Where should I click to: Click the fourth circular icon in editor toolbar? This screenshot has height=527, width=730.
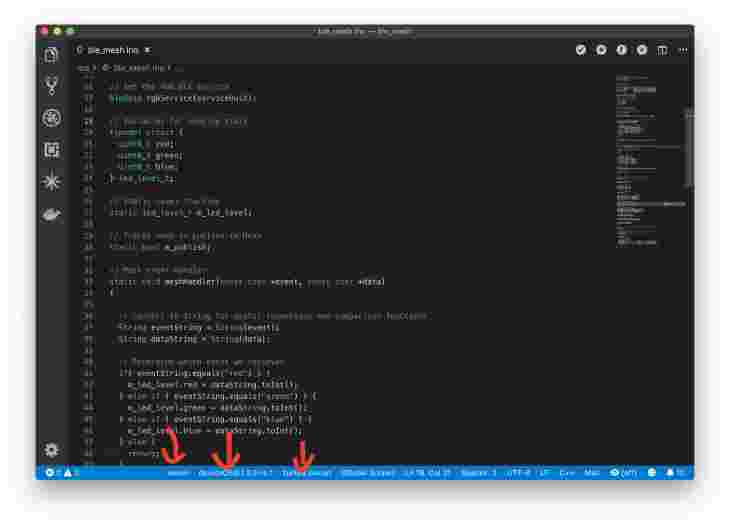(642, 50)
